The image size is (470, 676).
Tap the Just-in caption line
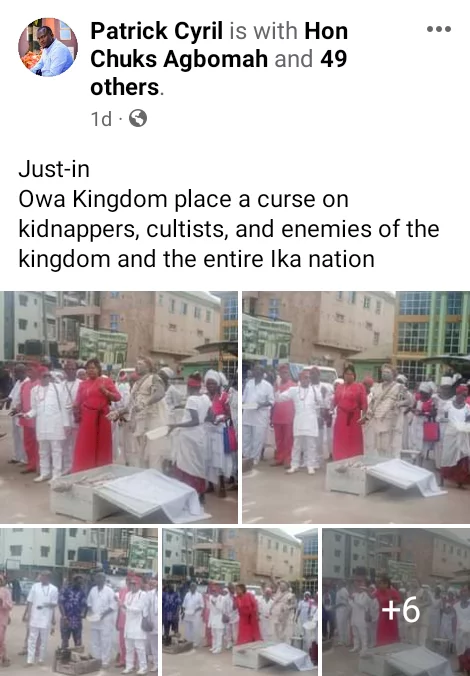click(54, 169)
